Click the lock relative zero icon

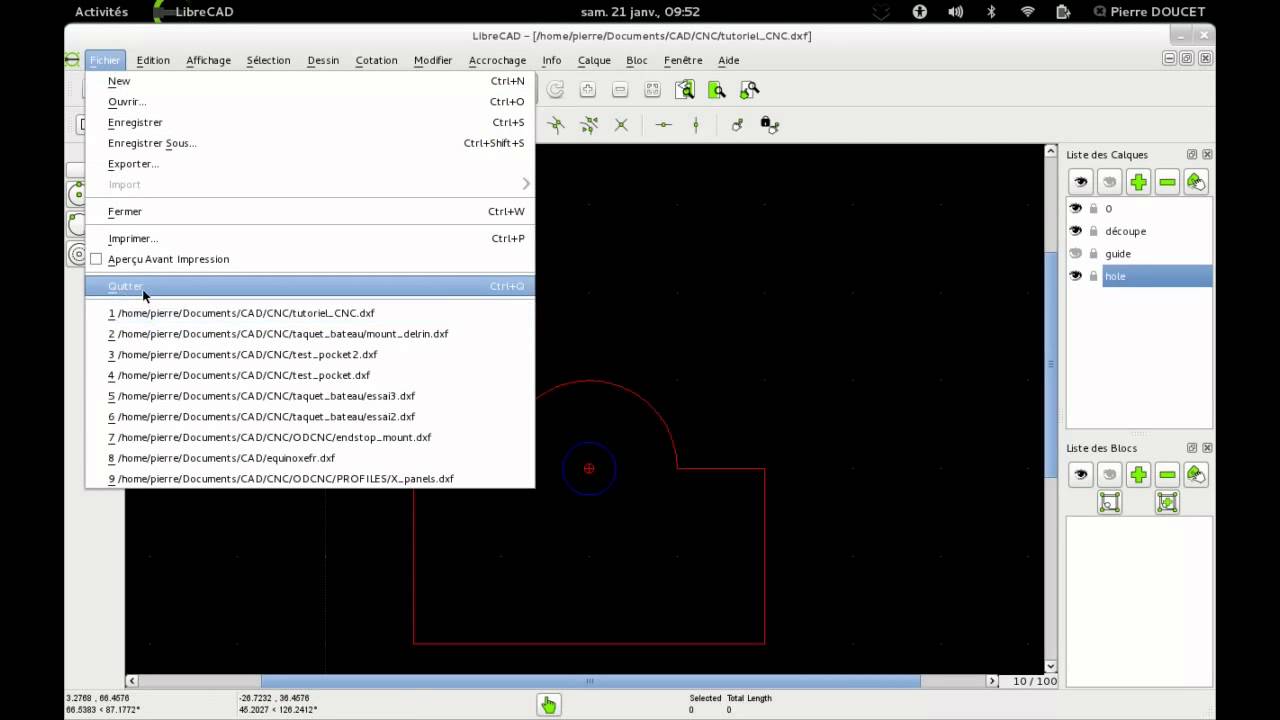[769, 125]
